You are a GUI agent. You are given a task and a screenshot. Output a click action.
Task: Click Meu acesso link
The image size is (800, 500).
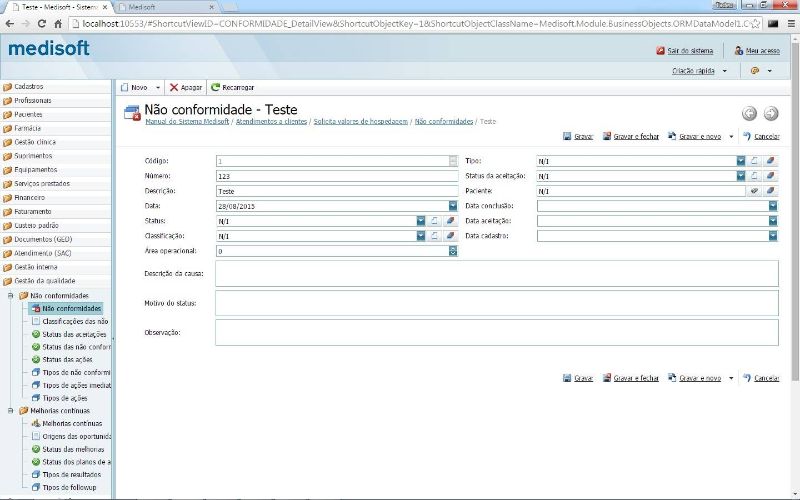tap(757, 51)
